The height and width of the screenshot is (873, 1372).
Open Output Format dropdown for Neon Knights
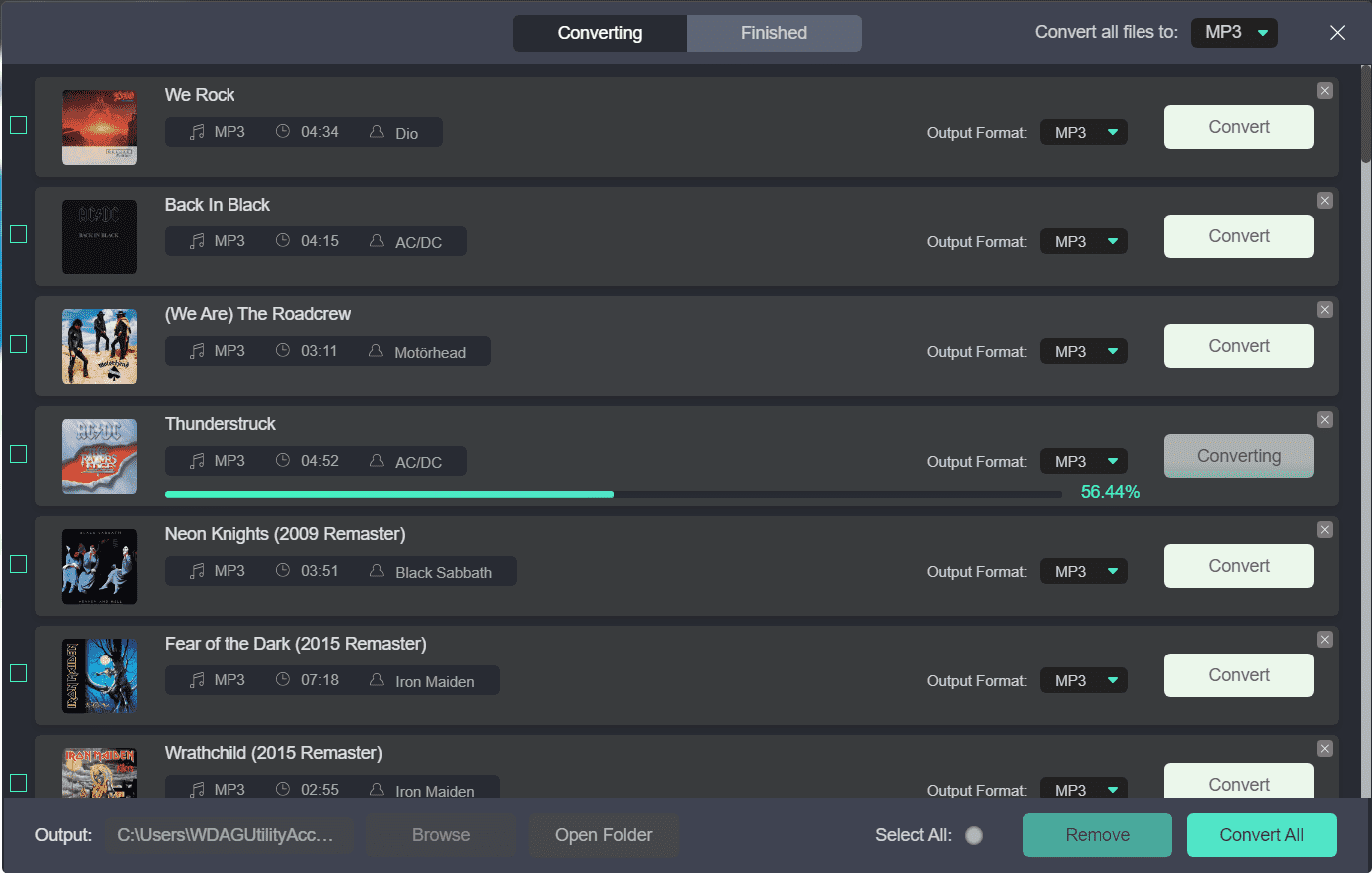(1084, 572)
